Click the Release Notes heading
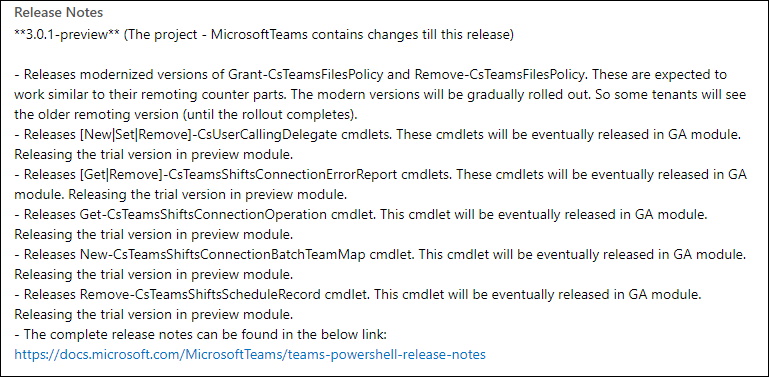Viewport: 769px width, 377px height. [x=59, y=13]
